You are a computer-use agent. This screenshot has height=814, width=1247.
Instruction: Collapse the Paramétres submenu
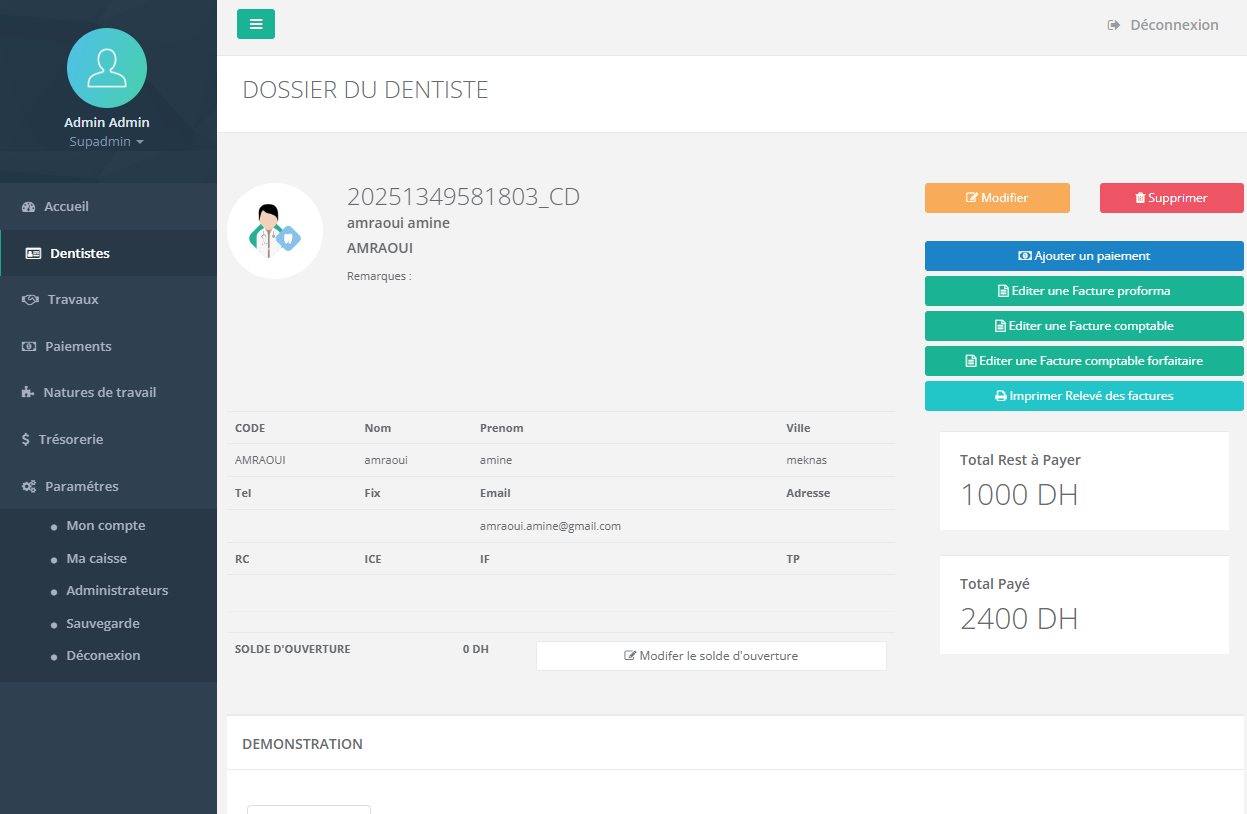[x=81, y=486]
